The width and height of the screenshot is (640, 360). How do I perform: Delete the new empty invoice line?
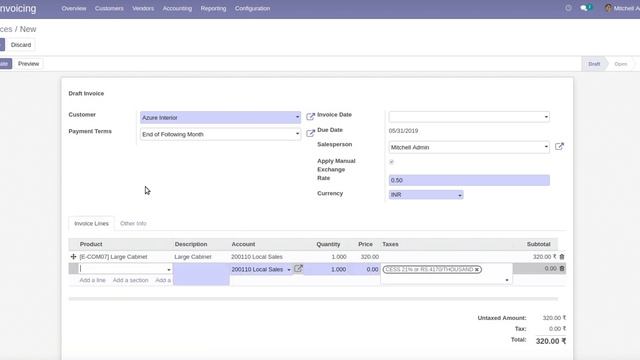pos(562,269)
